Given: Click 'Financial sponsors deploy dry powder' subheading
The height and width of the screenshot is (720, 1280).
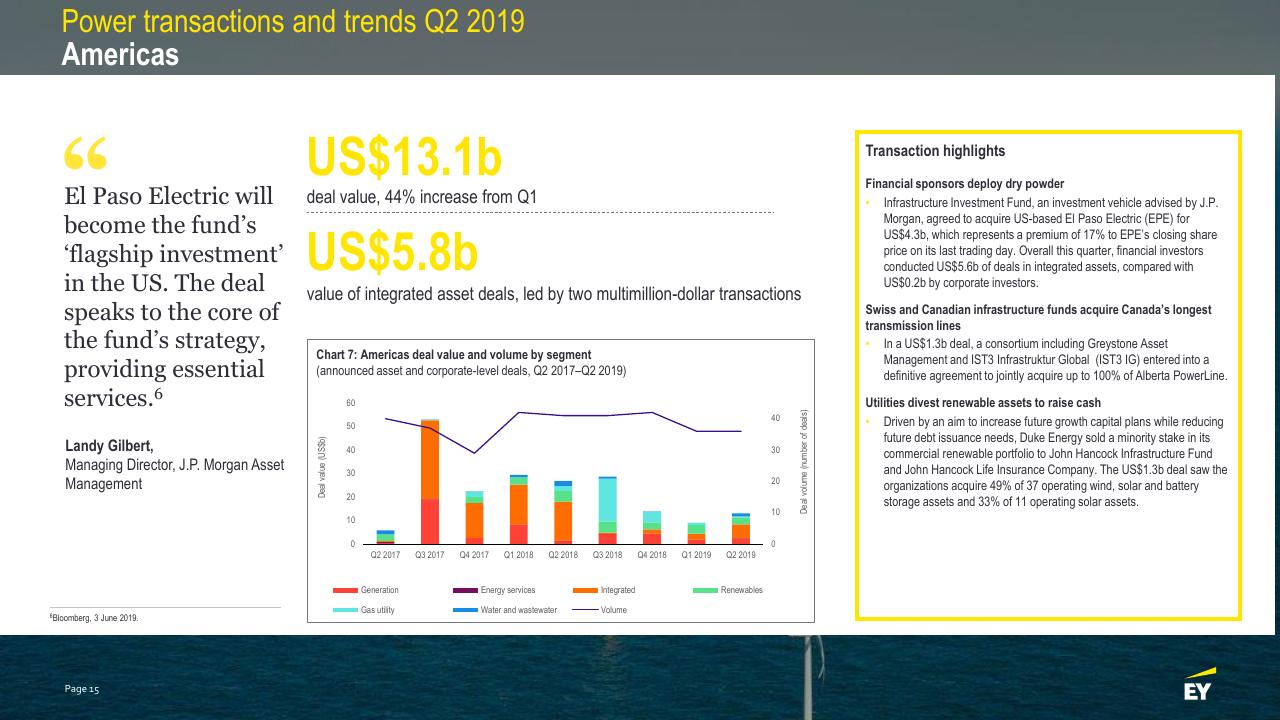Looking at the screenshot, I should click(x=964, y=184).
